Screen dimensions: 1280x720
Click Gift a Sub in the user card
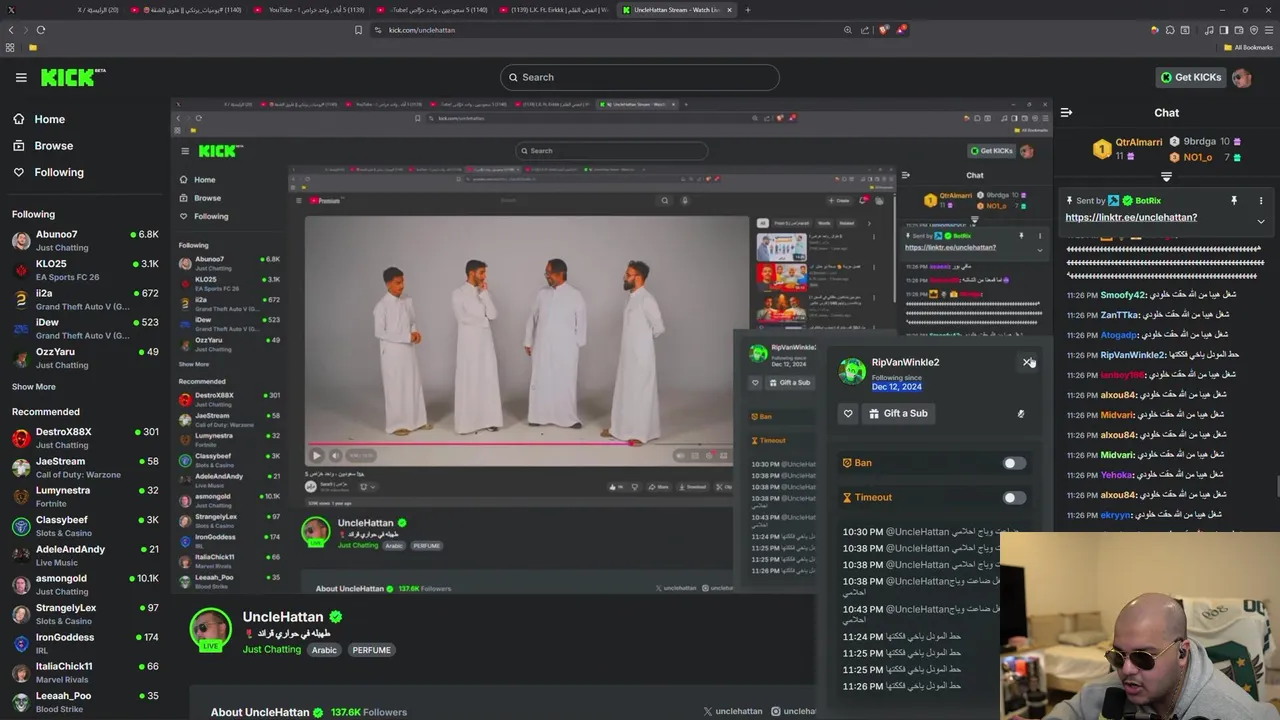pos(898,413)
